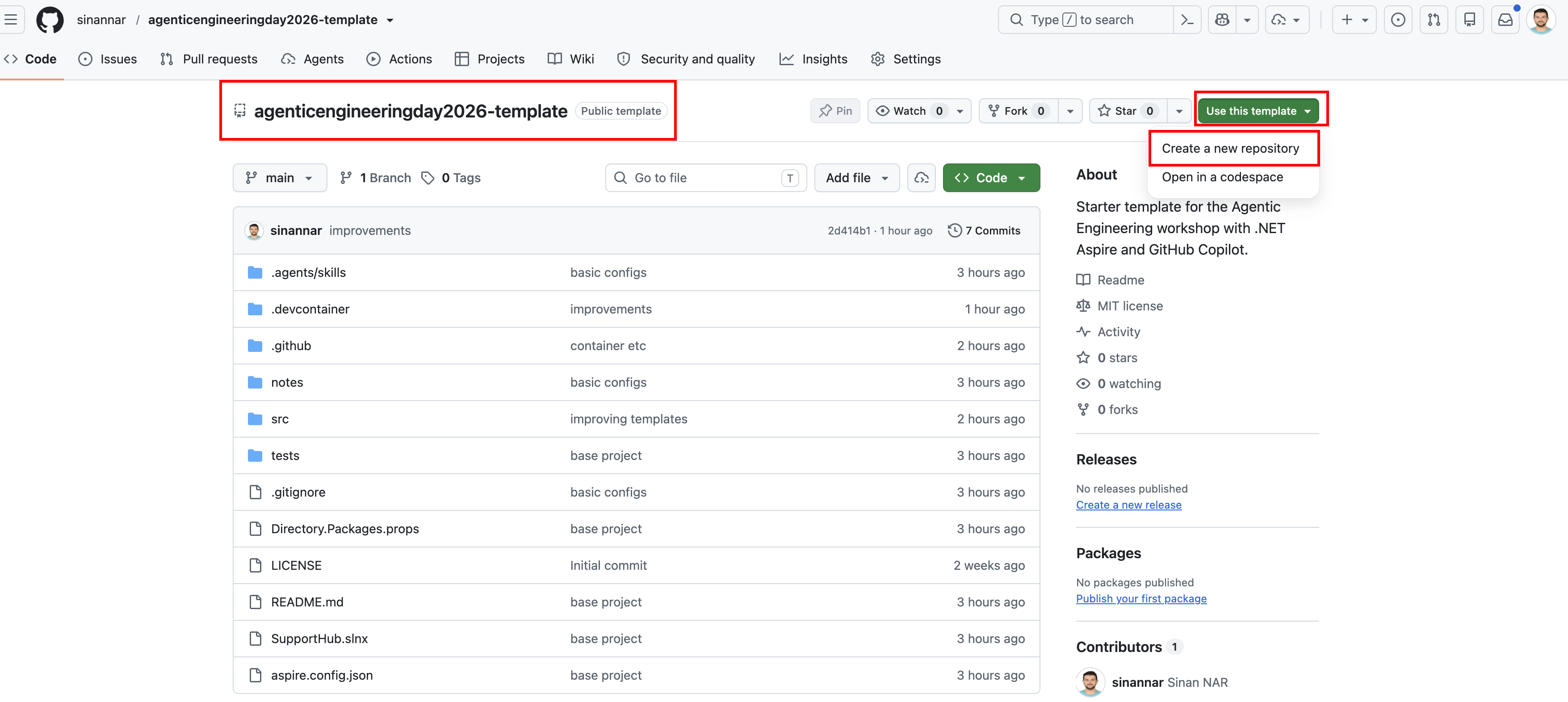Open notifications inbox icon
Viewport: 1568px width, 702px height.
(x=1505, y=20)
